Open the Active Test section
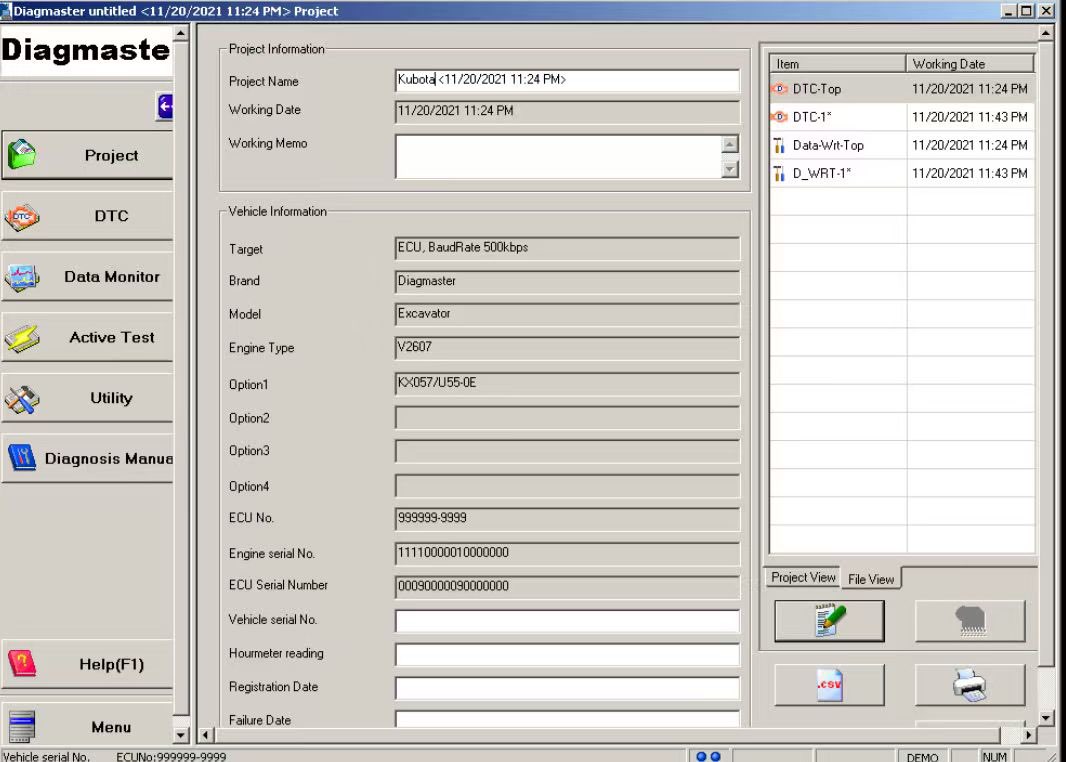1066x762 pixels. click(x=87, y=338)
